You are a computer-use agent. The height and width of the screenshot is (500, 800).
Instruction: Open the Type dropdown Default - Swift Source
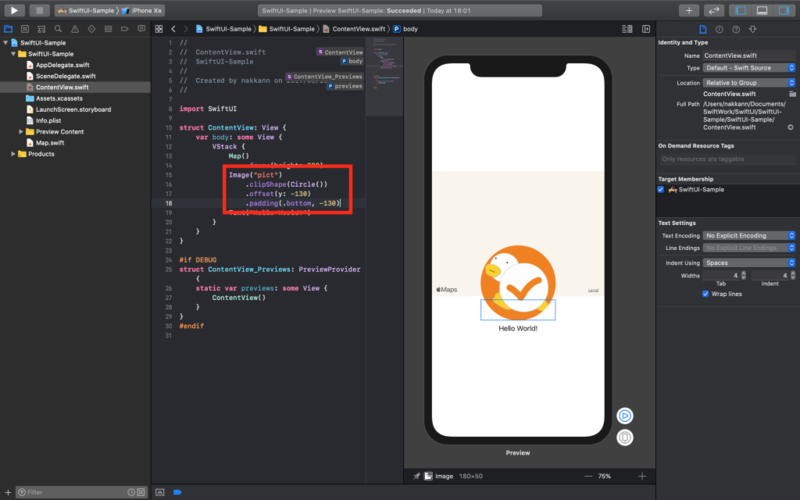click(x=748, y=68)
